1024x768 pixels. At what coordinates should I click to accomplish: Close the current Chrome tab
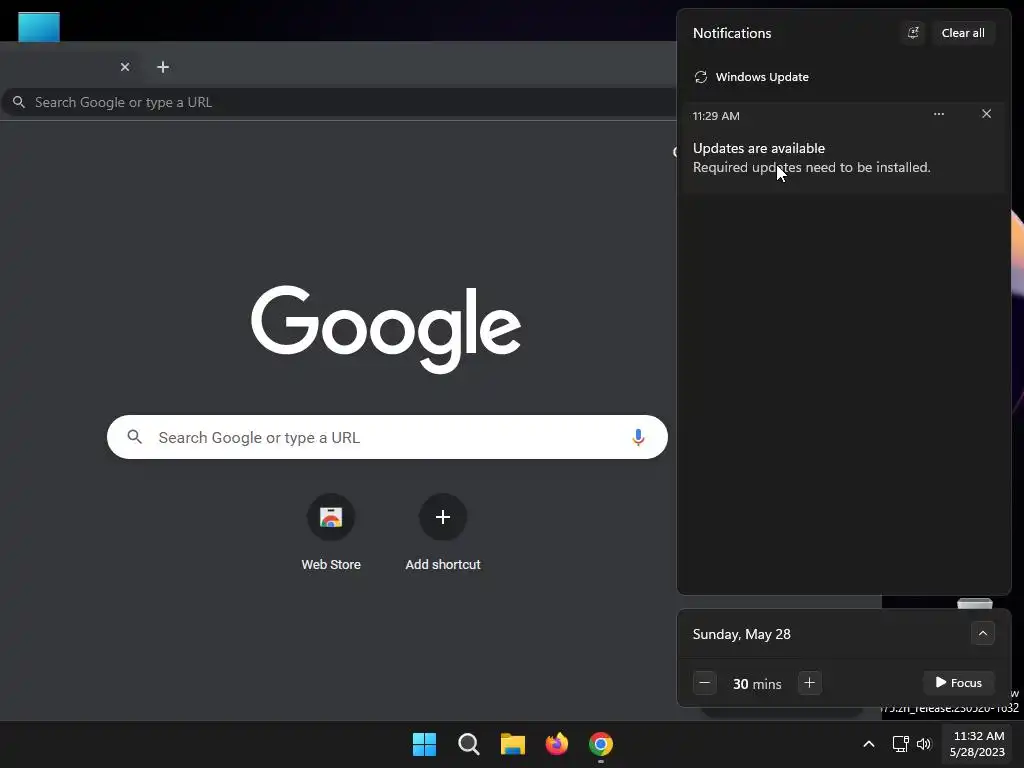[125, 67]
